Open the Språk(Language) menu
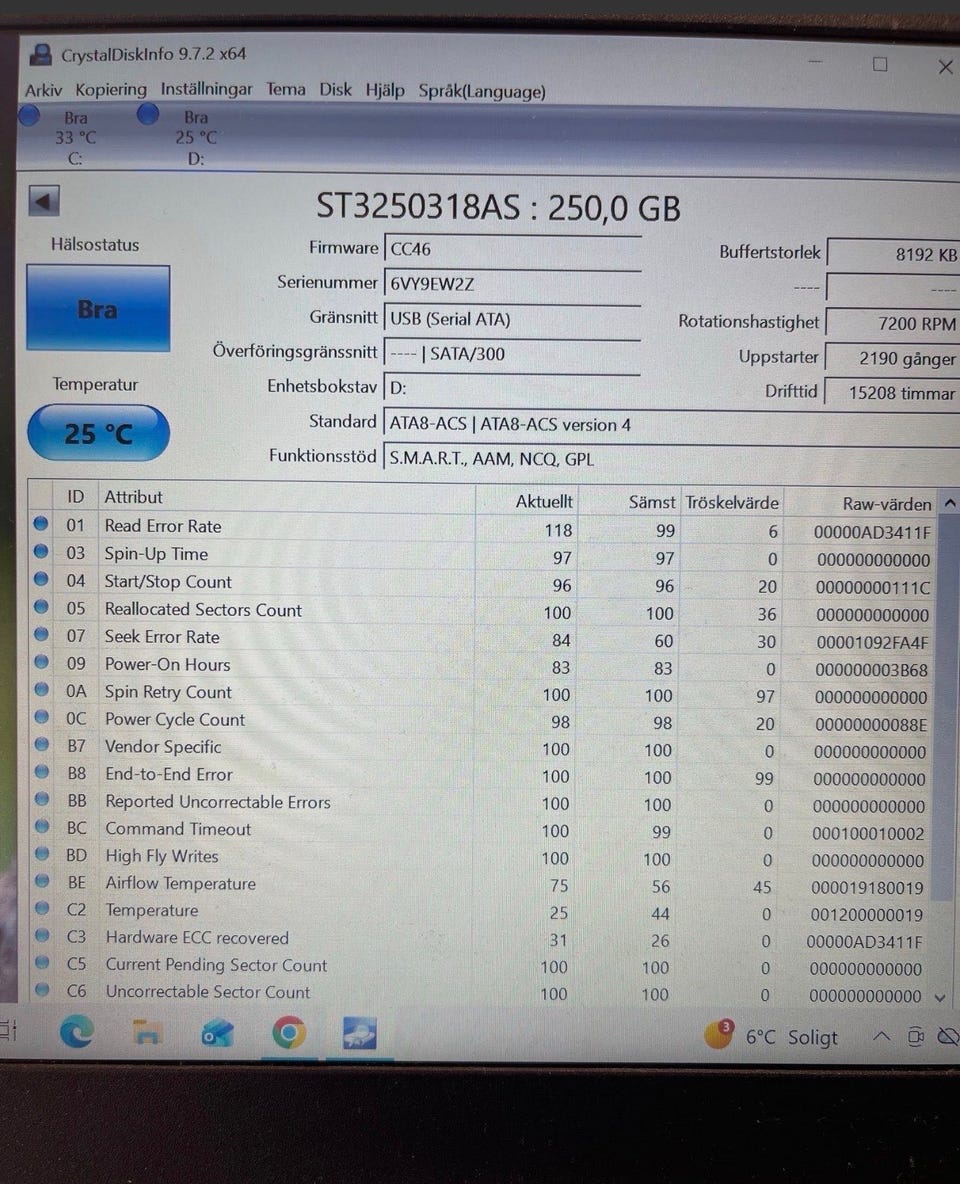 [x=482, y=91]
